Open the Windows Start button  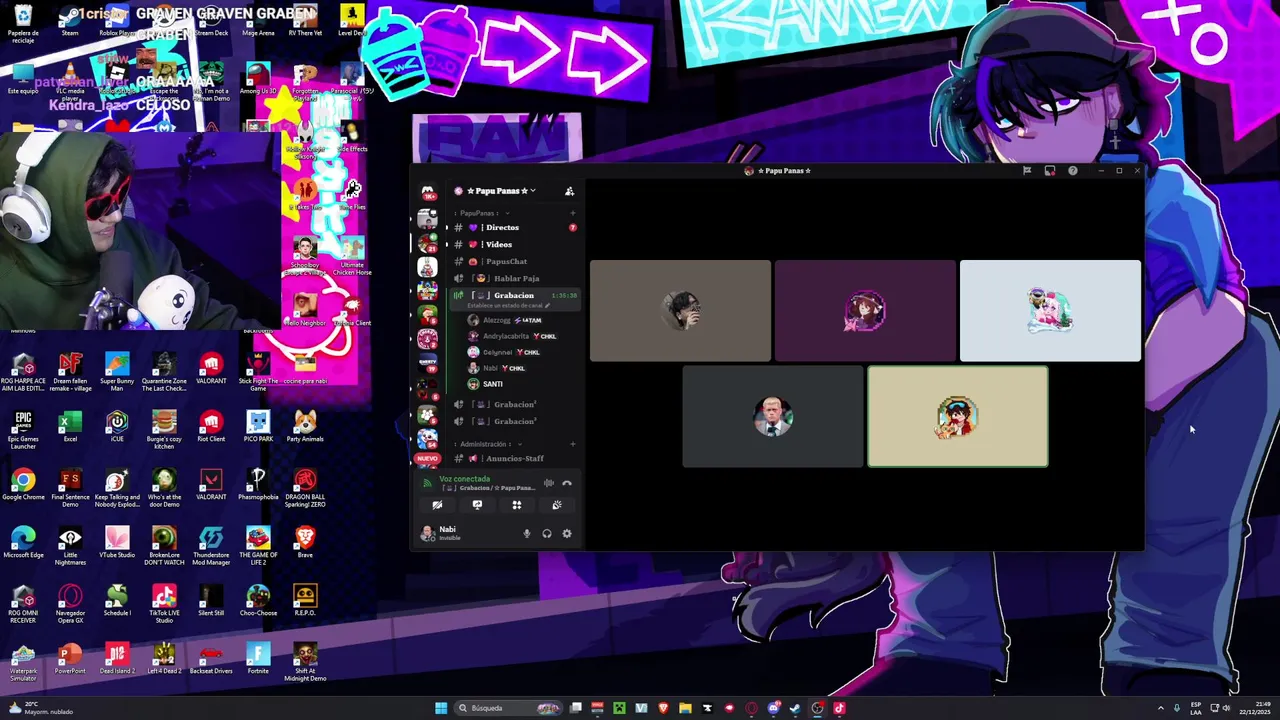pos(441,708)
